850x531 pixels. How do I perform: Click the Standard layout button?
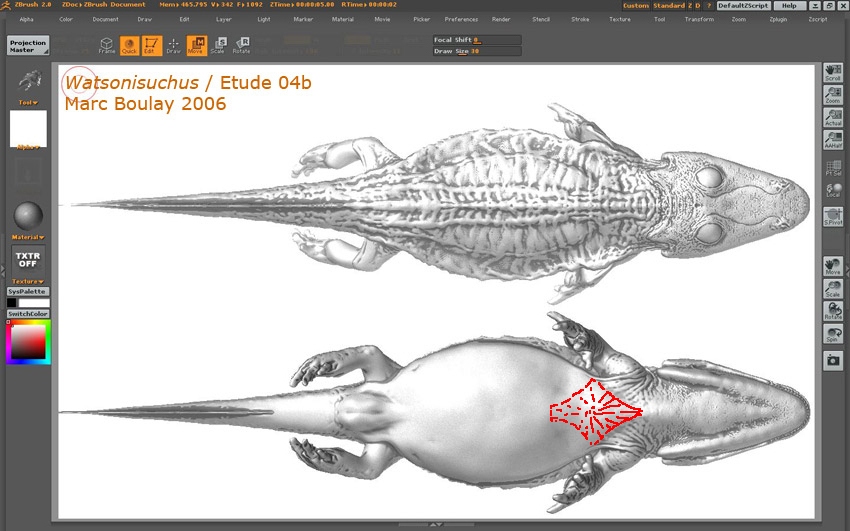click(x=669, y=5)
